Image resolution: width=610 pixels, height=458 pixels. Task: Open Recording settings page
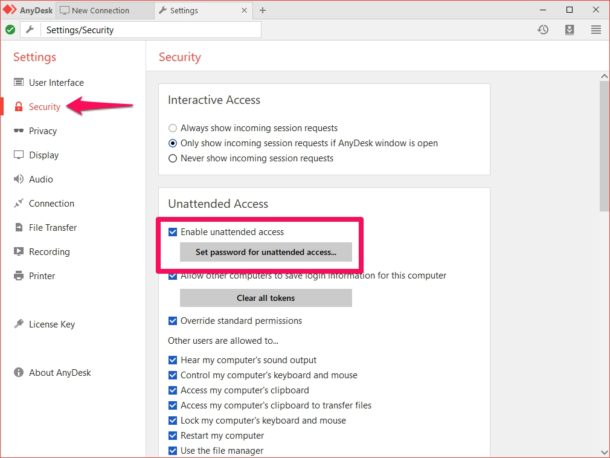49,252
